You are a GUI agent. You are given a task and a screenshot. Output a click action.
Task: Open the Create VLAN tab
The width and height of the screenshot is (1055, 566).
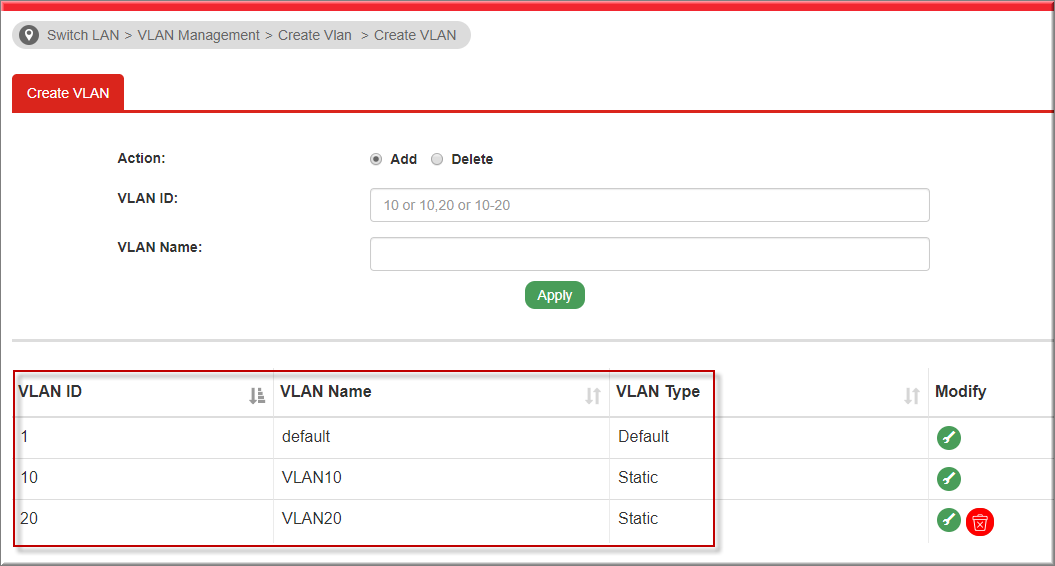(x=68, y=93)
